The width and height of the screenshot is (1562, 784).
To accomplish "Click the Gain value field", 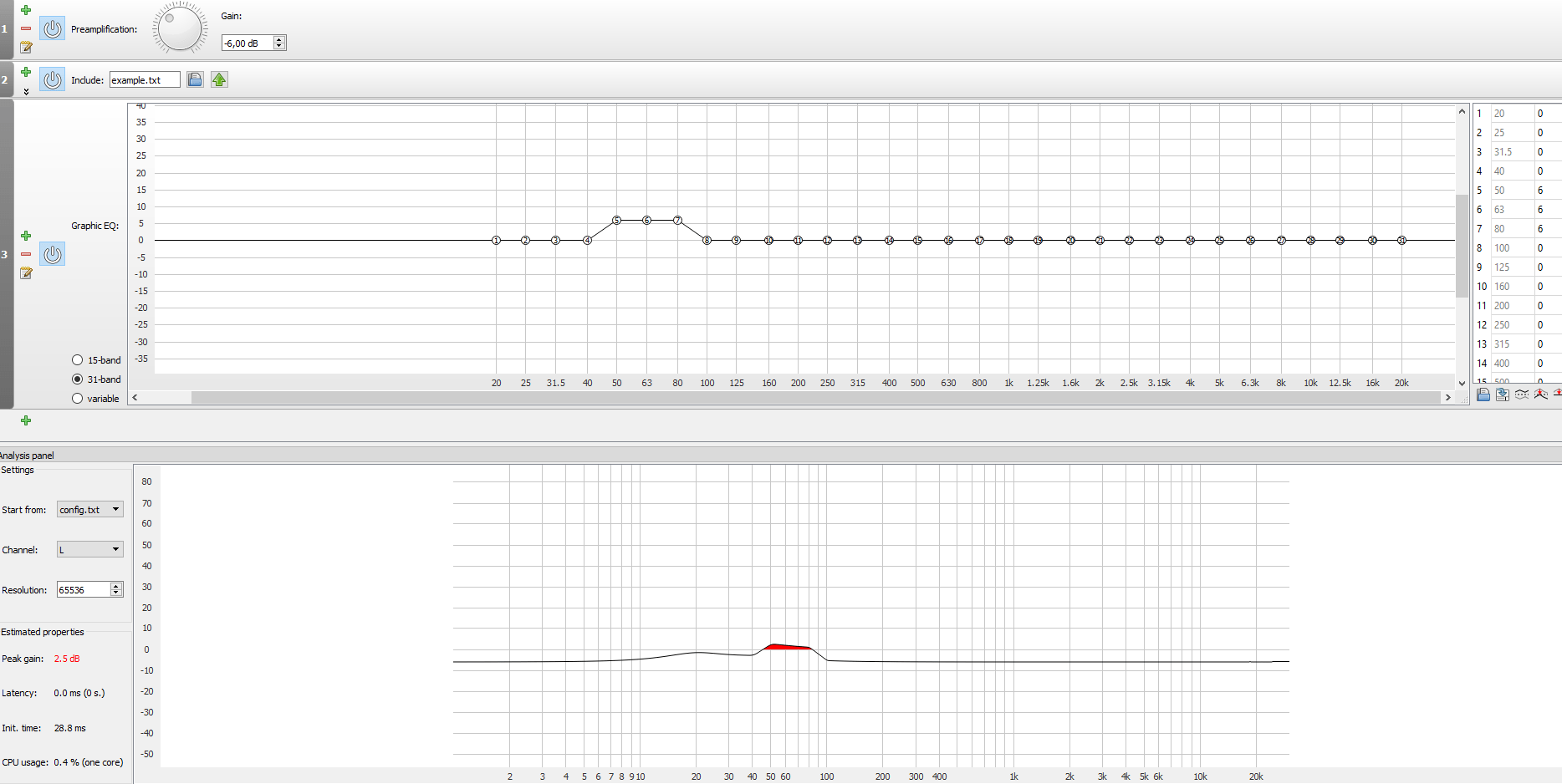I will tap(248, 43).
